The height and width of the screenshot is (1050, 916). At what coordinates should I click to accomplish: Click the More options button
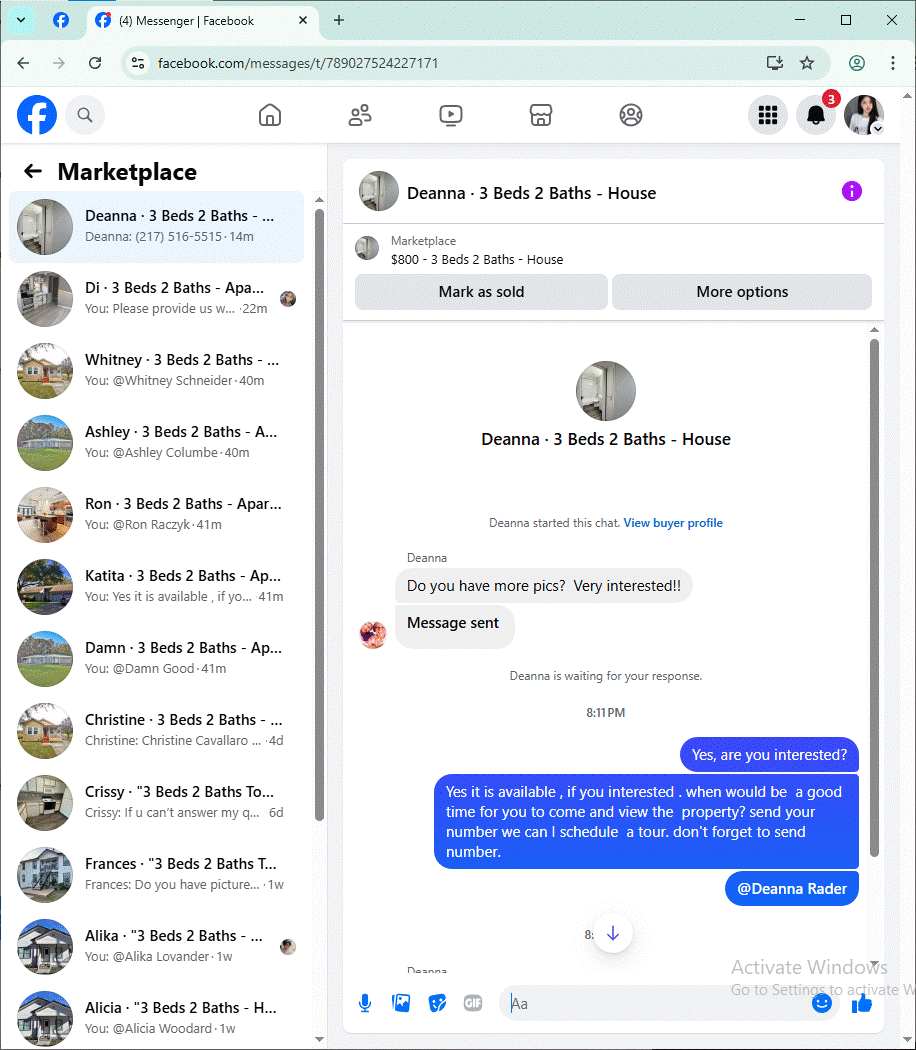point(742,292)
